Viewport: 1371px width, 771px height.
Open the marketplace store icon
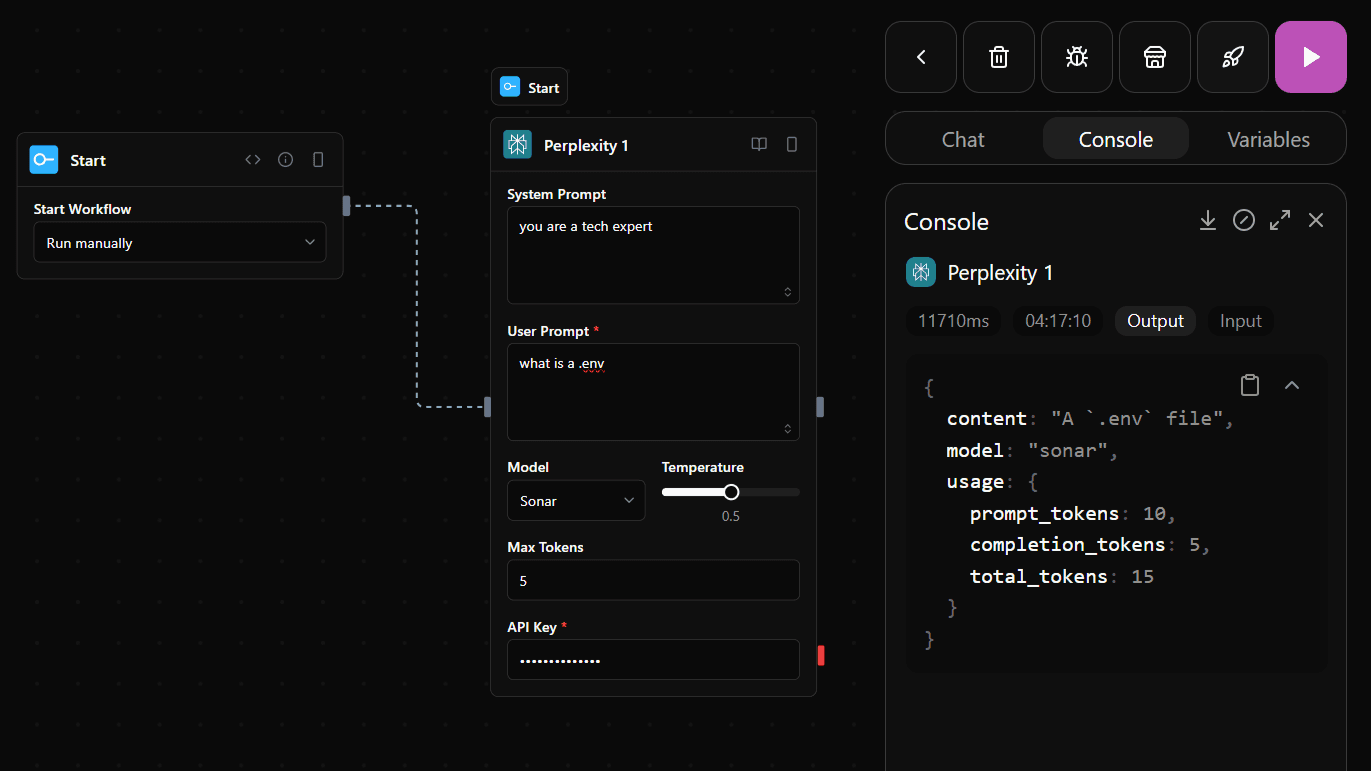(1154, 57)
